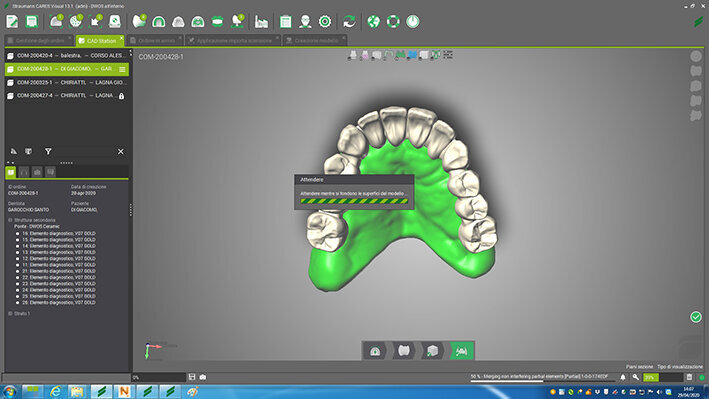The image size is (709, 399).
Task: Click the green lips smile toolbar icon
Action: tap(217, 21)
